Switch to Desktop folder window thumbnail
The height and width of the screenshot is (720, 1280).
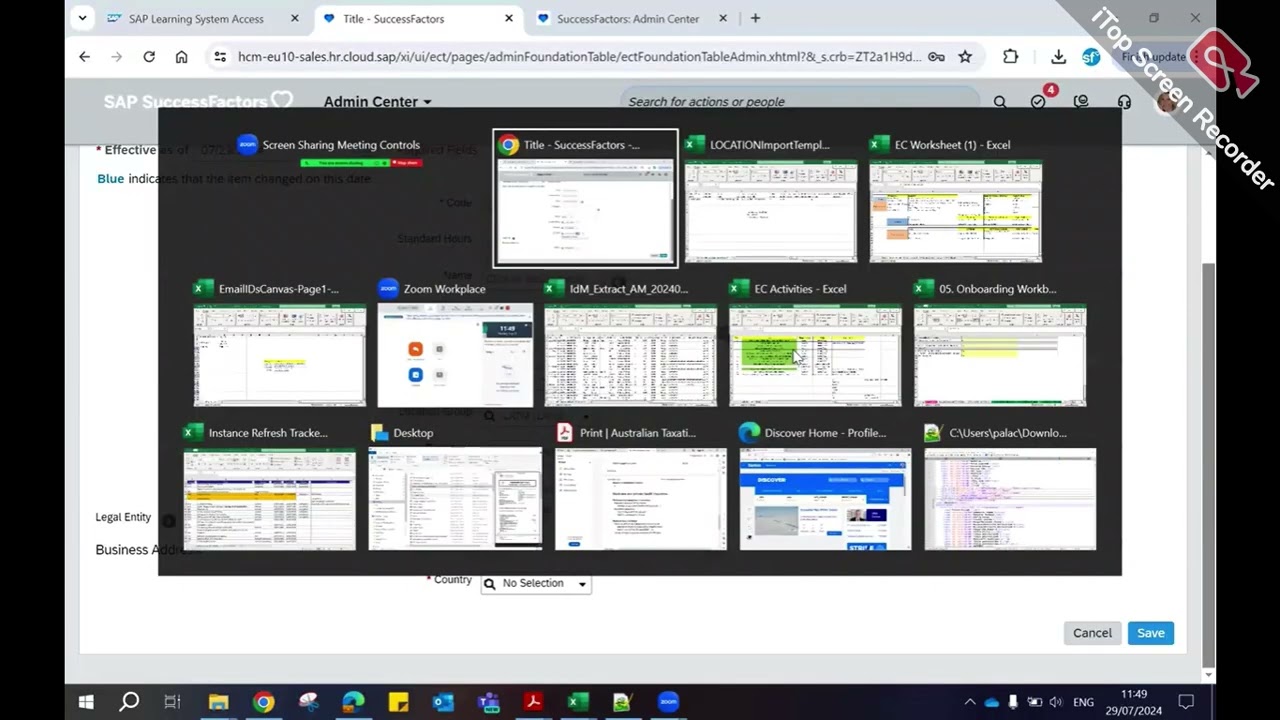pos(455,487)
